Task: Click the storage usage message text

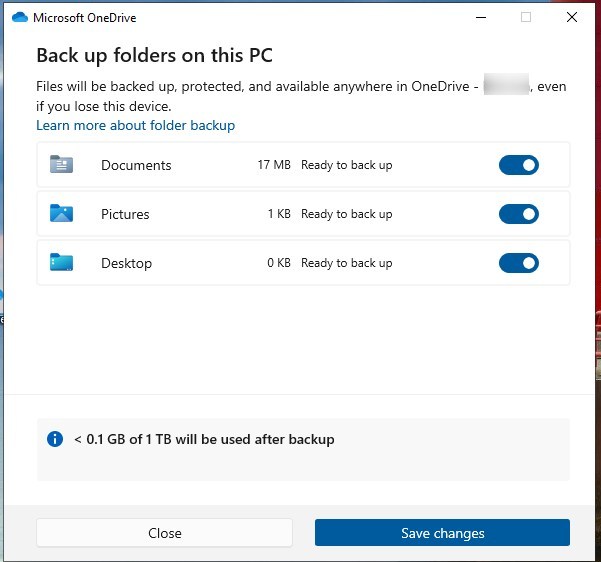Action: tap(204, 439)
